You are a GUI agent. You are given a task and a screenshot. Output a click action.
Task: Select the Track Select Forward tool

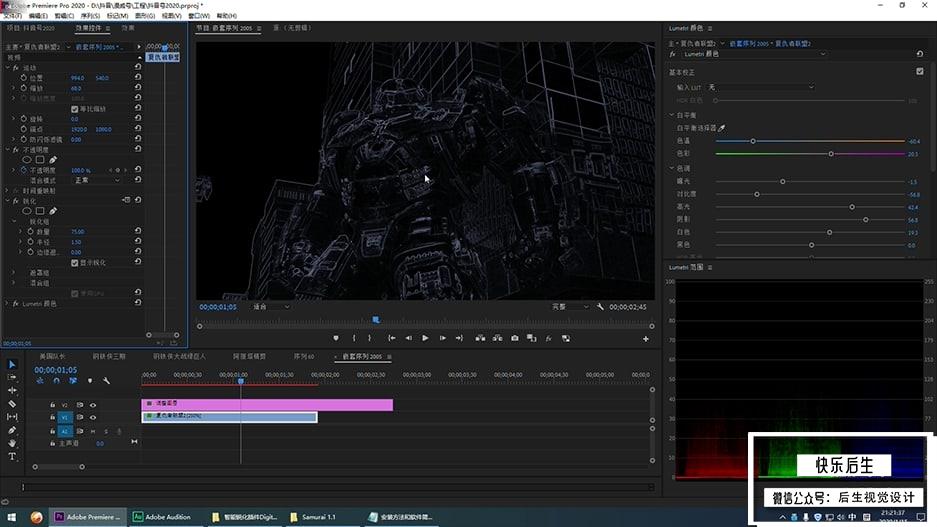click(x=12, y=378)
